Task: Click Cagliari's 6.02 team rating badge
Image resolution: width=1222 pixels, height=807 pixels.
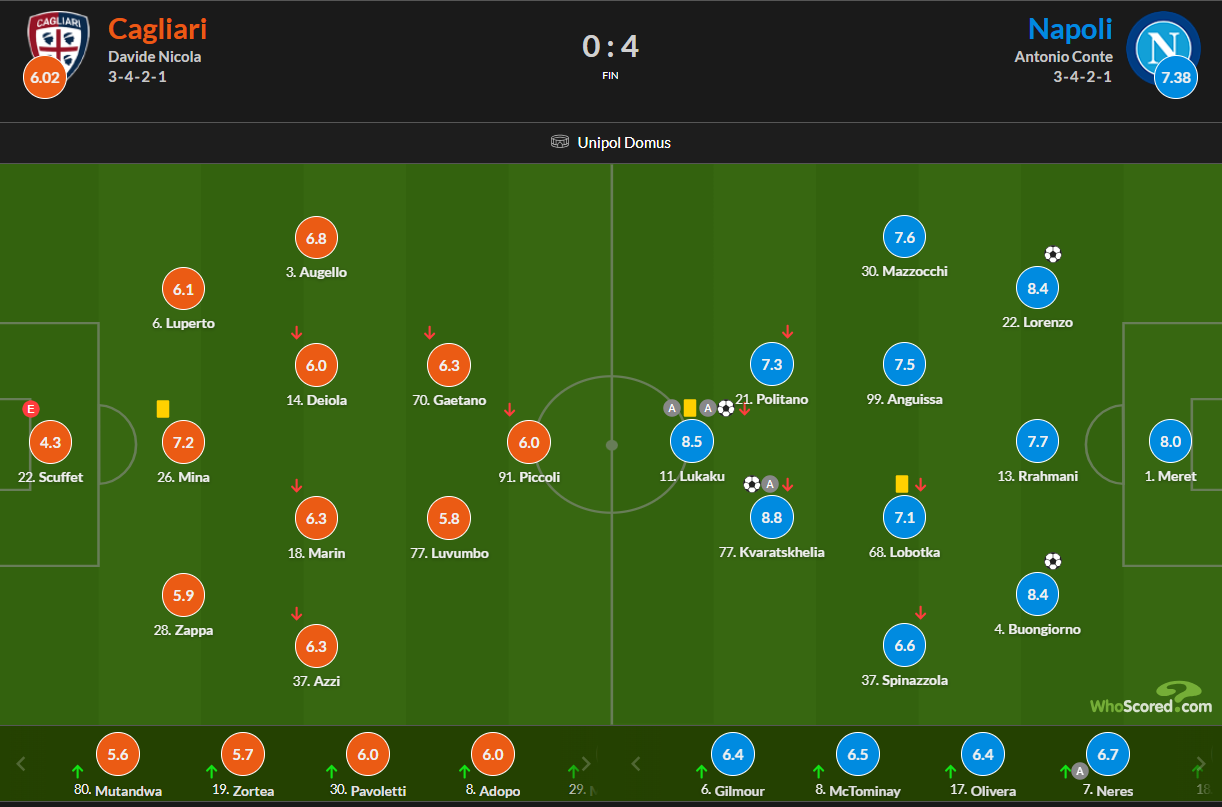Action: tap(44, 78)
